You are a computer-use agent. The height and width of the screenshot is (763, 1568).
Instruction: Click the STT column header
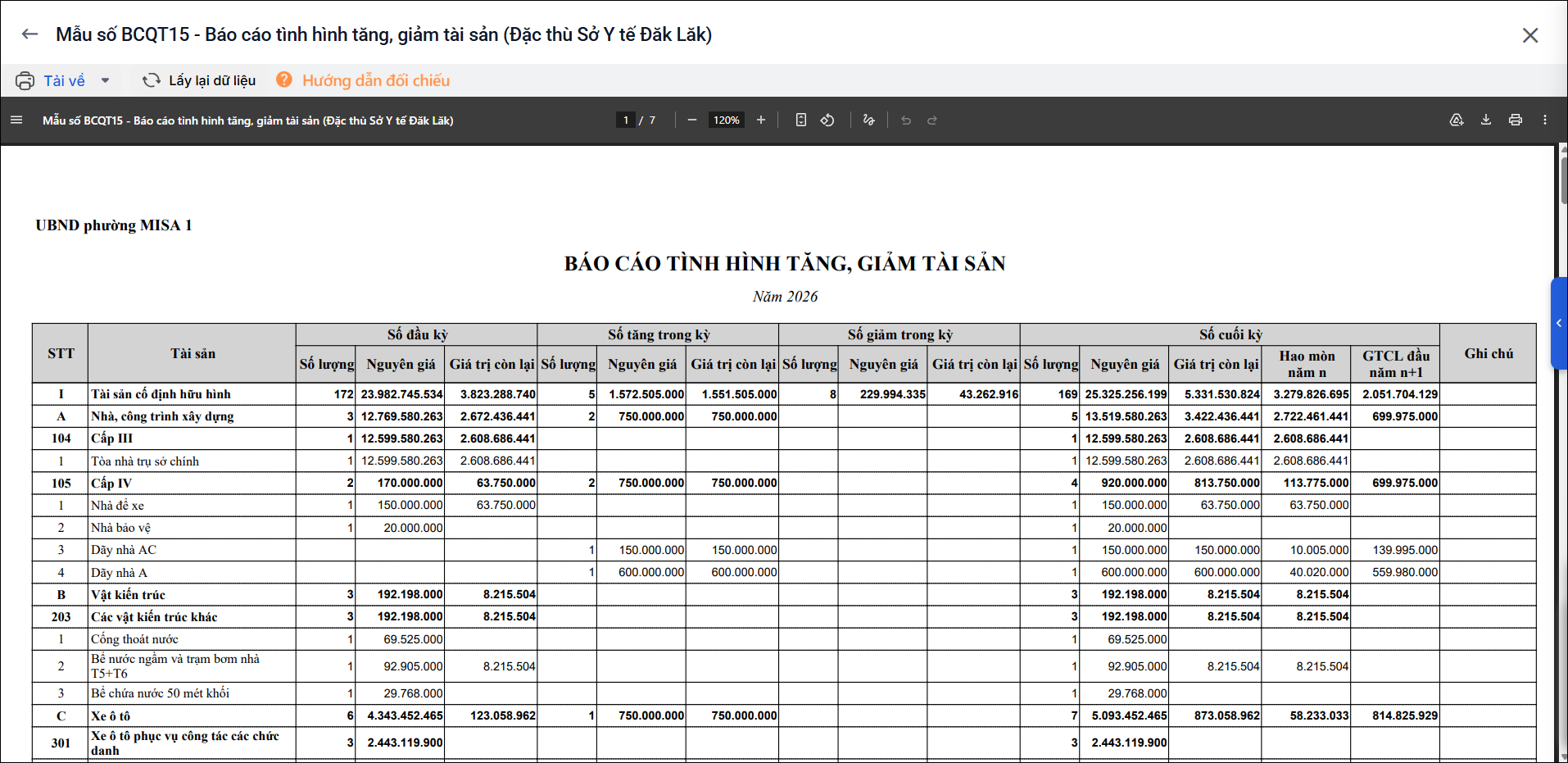[x=61, y=353]
